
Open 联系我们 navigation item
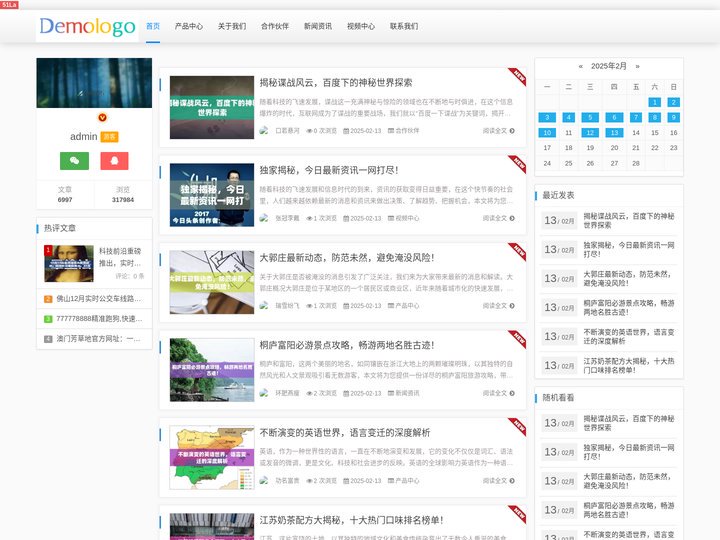404,26
